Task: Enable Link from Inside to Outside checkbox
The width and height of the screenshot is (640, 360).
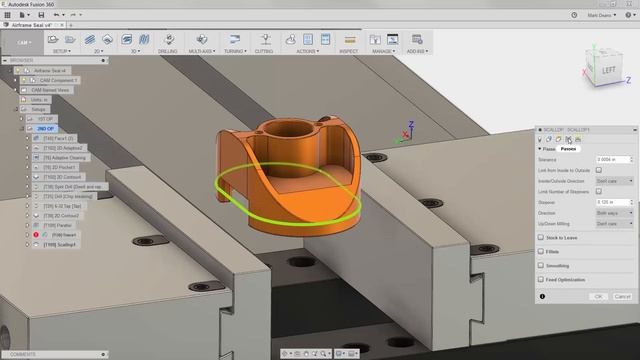Action: pos(599,170)
